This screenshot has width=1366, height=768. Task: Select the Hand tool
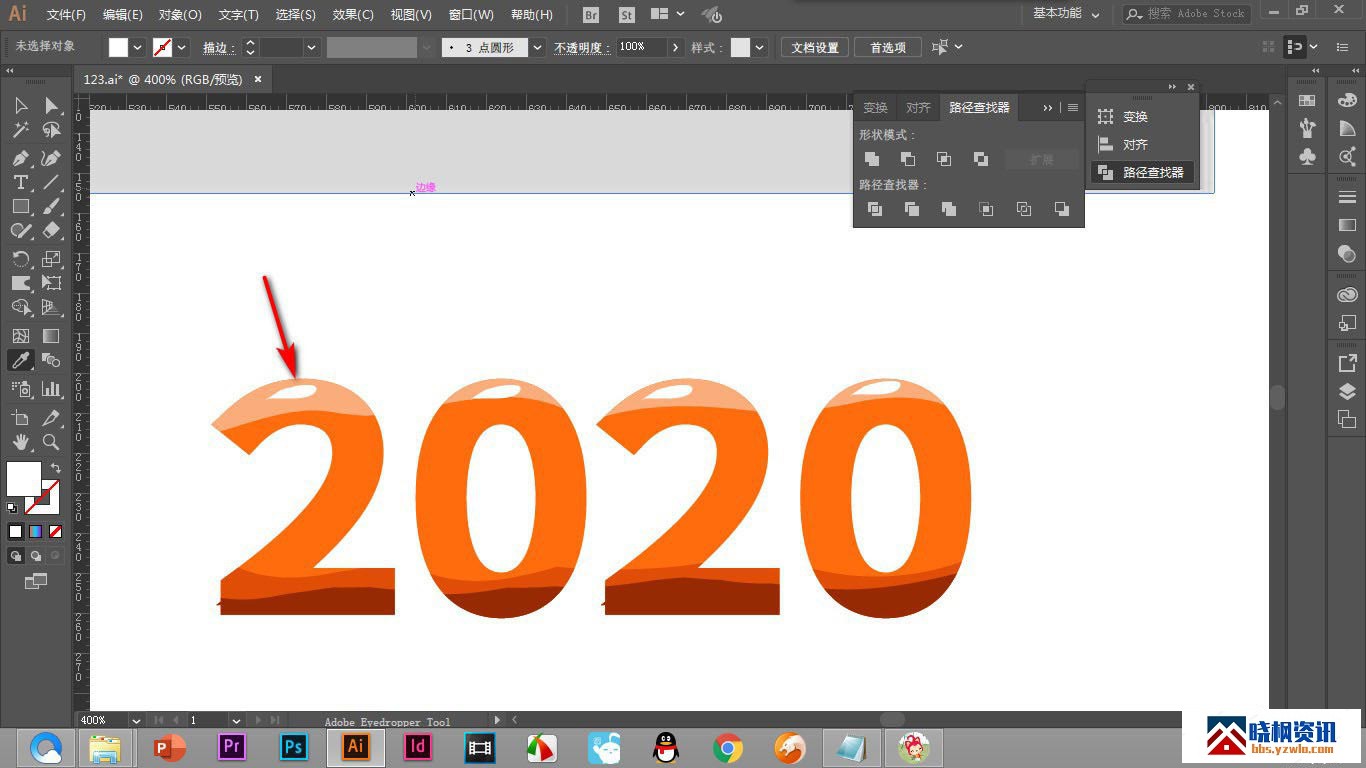coord(20,442)
